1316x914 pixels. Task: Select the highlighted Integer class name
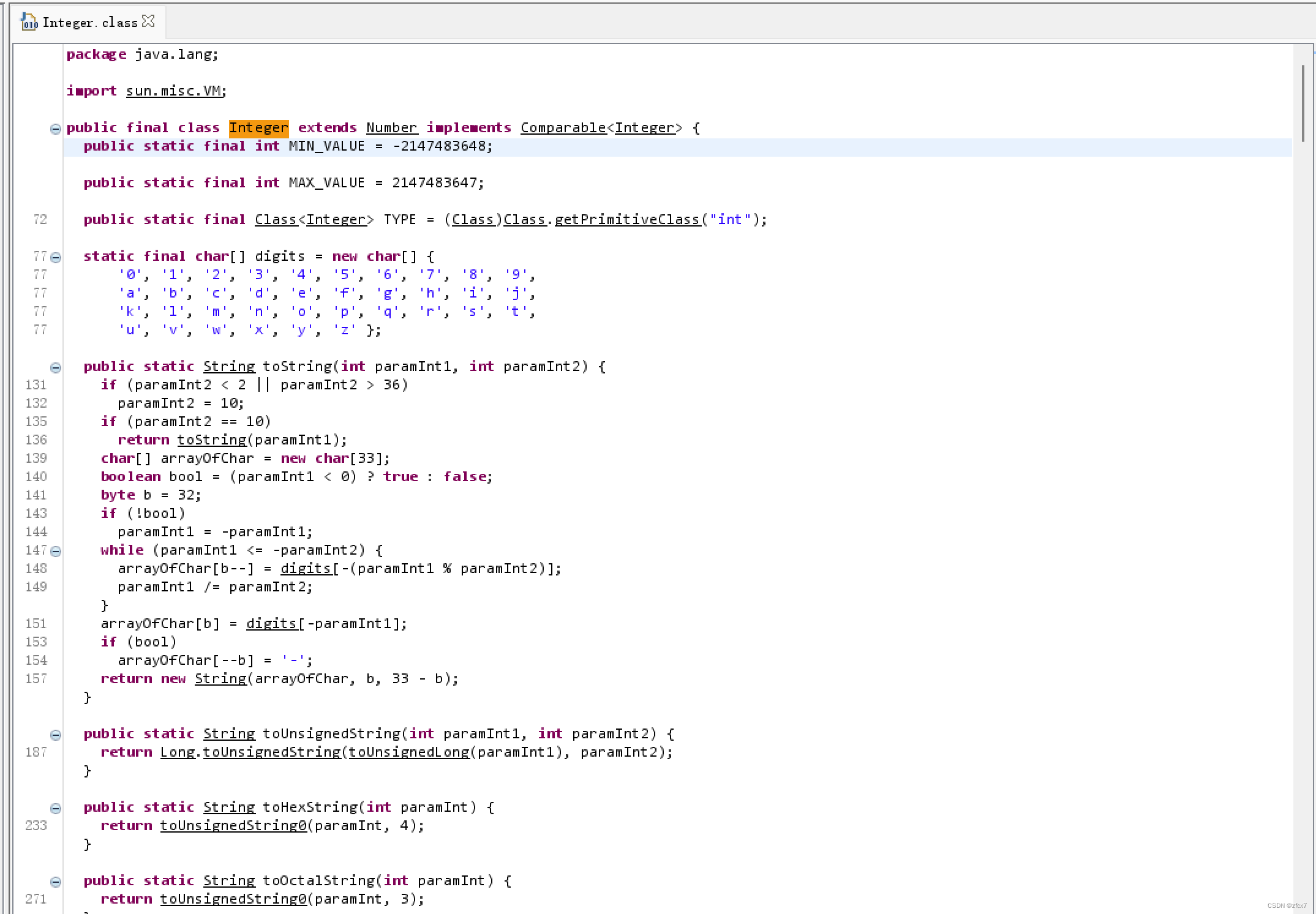(x=258, y=127)
